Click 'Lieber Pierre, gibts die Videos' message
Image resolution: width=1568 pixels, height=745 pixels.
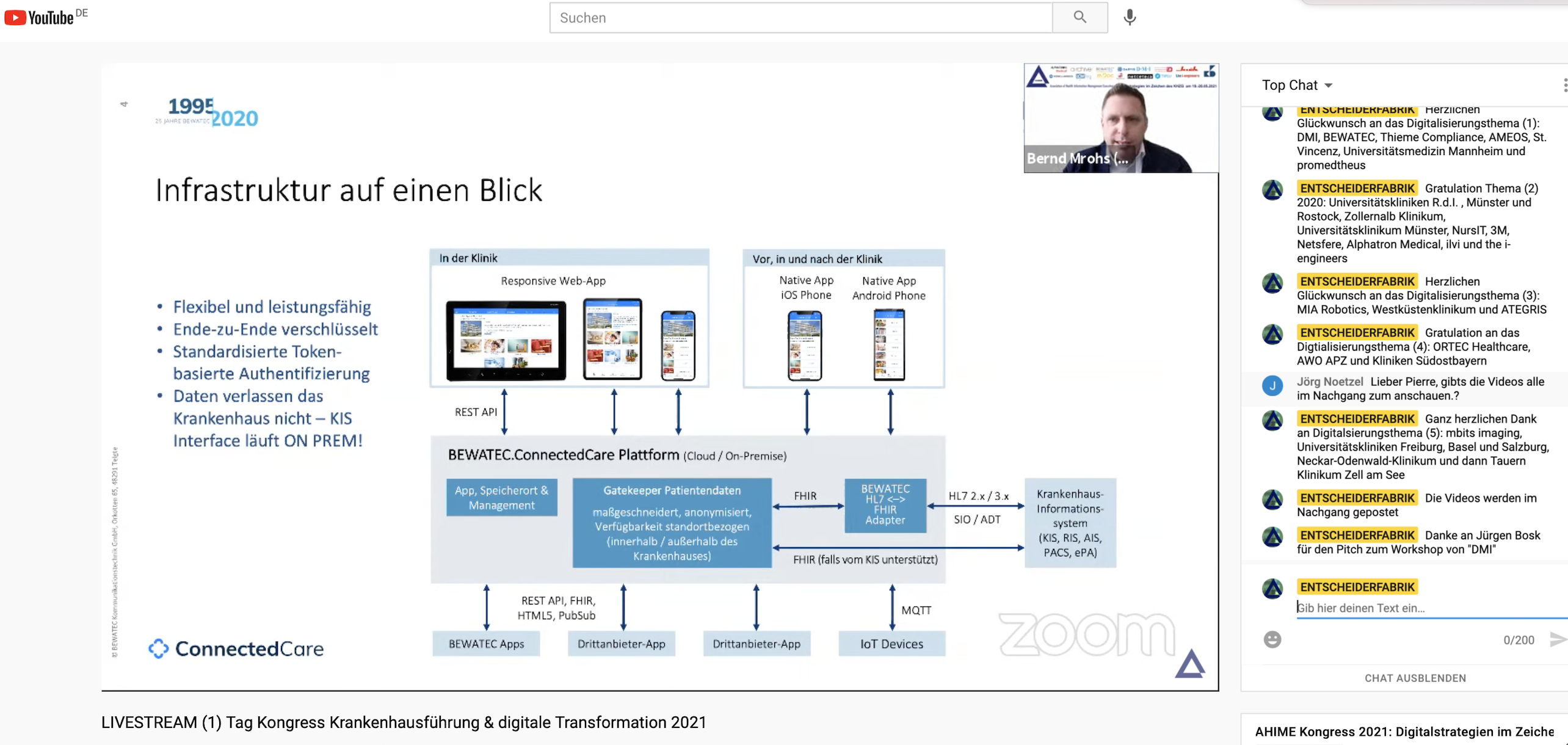(x=1420, y=389)
